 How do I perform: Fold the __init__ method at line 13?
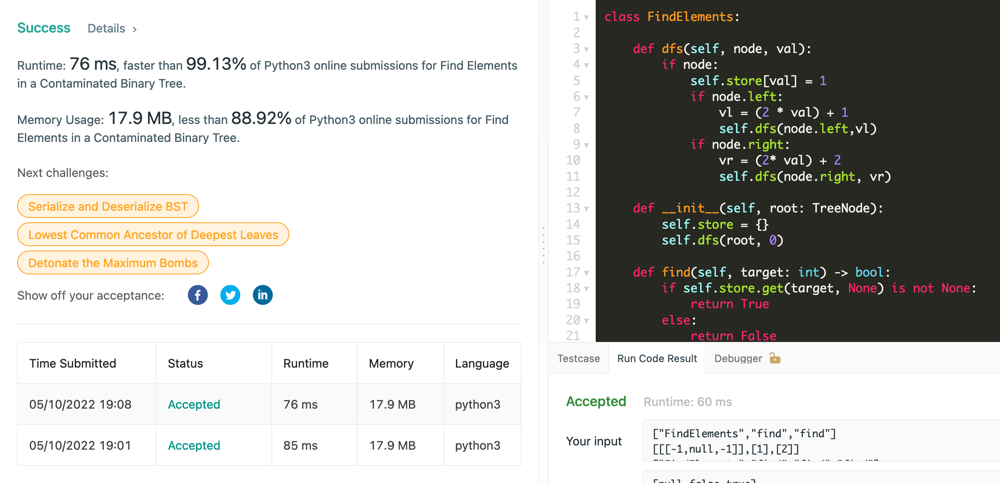point(587,209)
